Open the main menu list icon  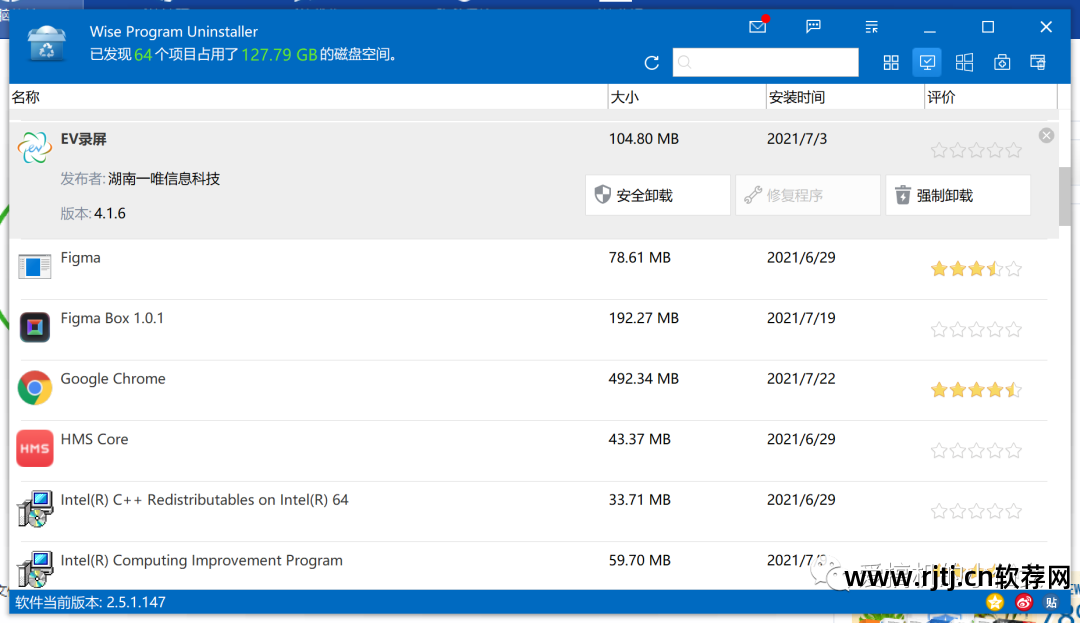tap(872, 27)
